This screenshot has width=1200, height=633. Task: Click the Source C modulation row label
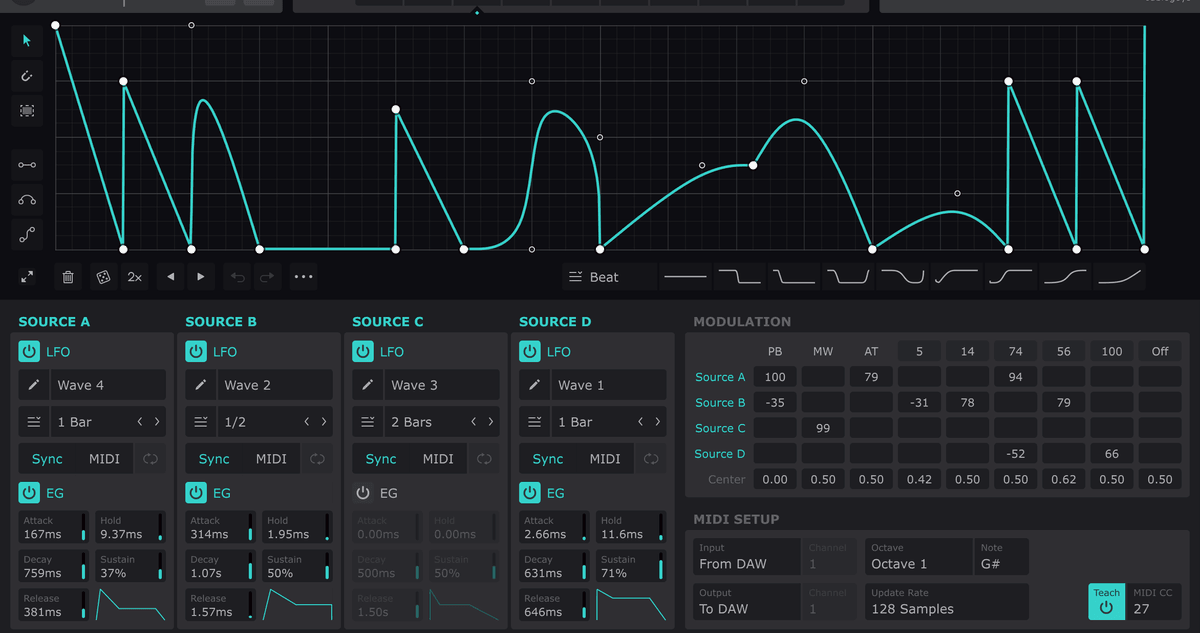[x=720, y=428]
